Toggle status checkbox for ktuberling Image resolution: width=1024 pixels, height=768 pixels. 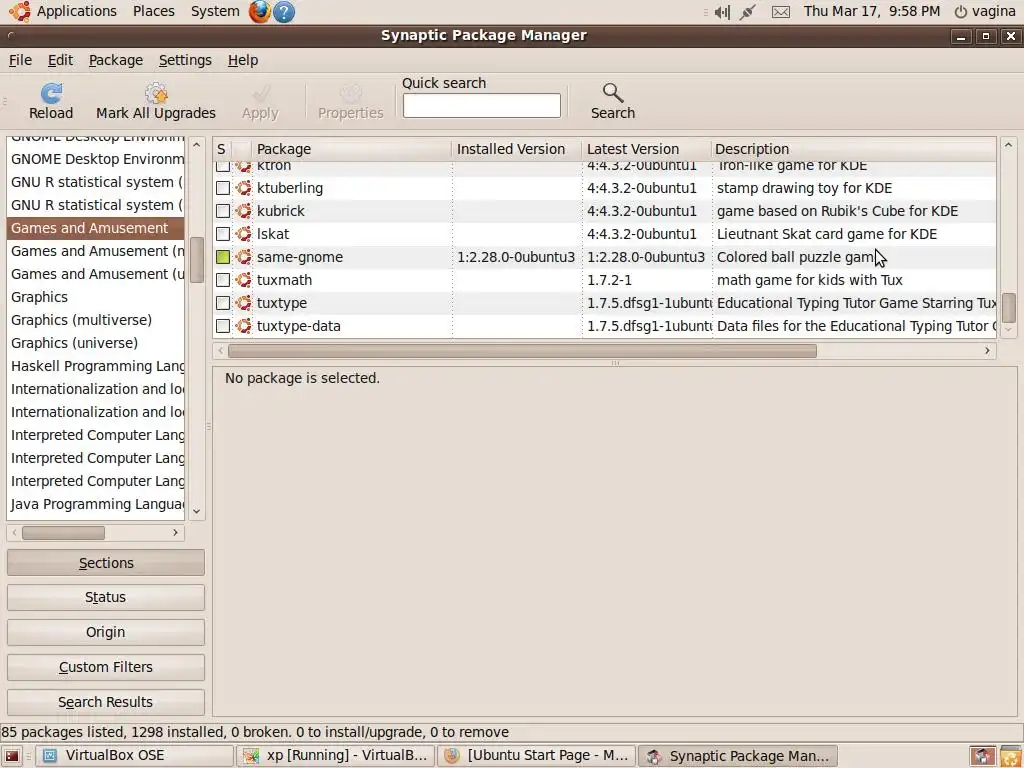pyautogui.click(x=223, y=188)
